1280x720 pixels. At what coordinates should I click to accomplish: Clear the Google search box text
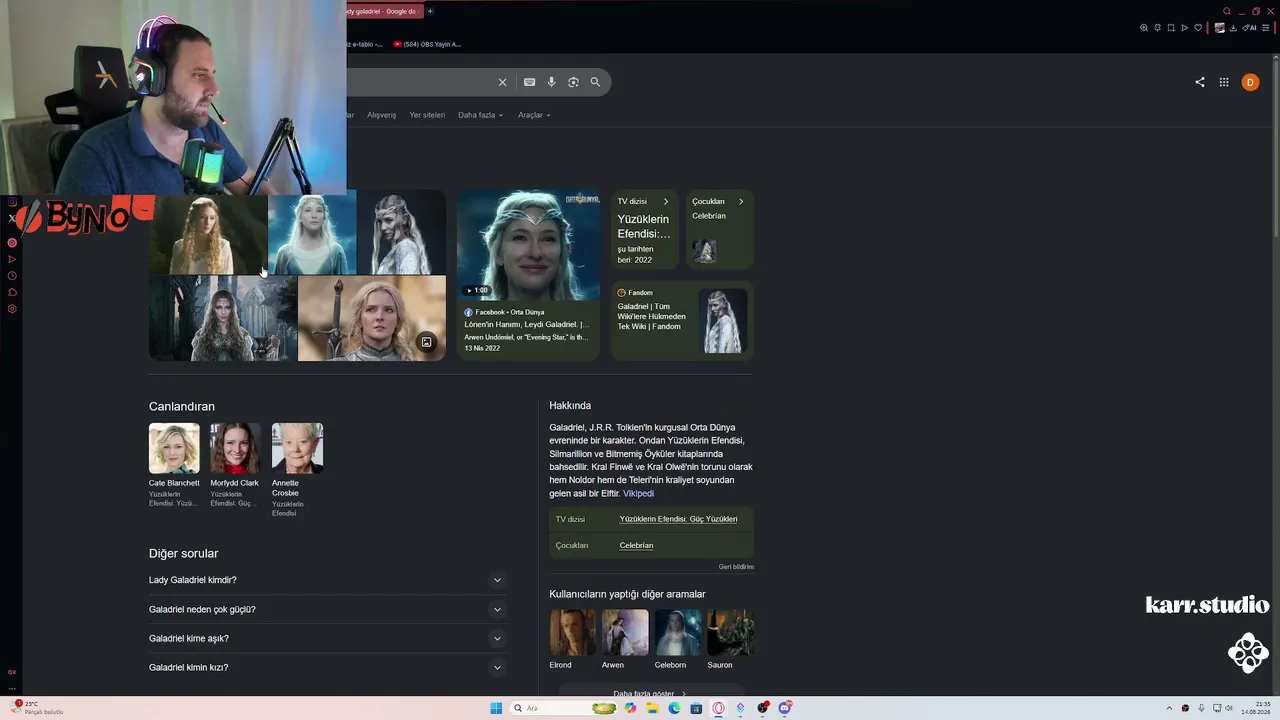coord(502,82)
